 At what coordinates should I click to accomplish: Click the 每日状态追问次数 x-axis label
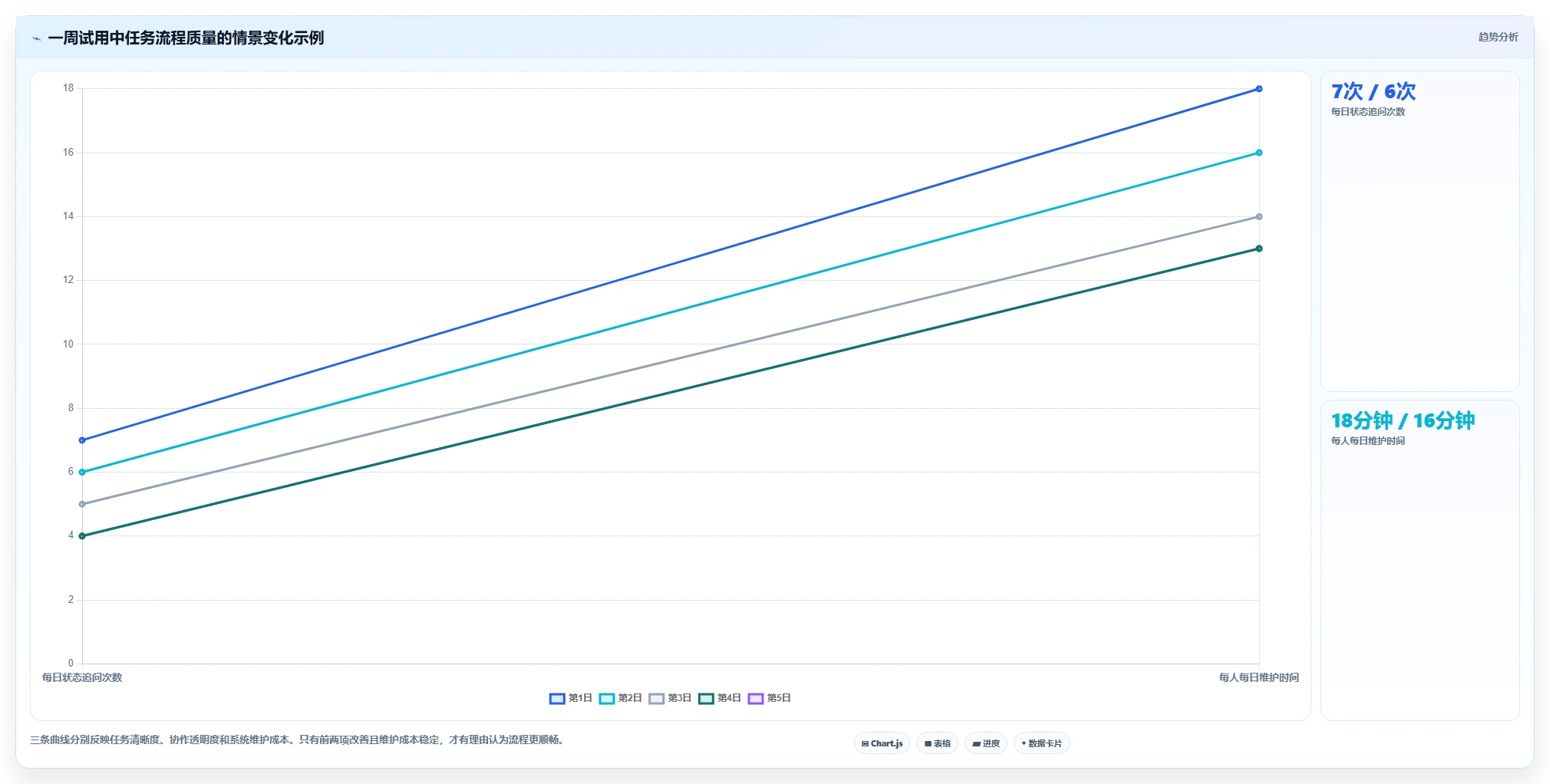[x=82, y=677]
